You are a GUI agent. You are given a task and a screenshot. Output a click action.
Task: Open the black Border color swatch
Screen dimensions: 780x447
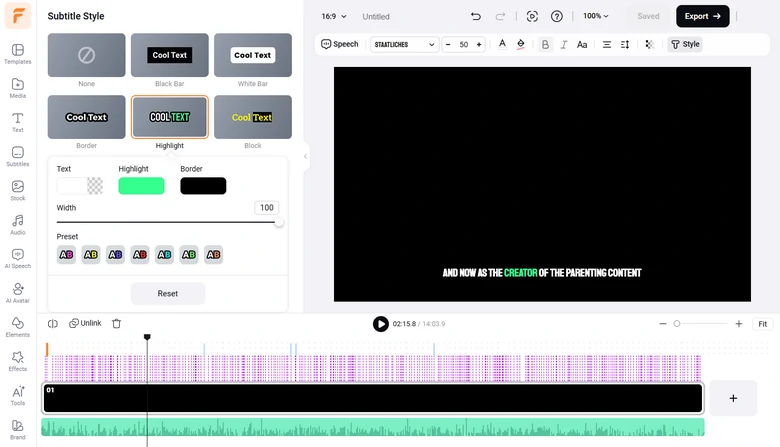click(203, 186)
